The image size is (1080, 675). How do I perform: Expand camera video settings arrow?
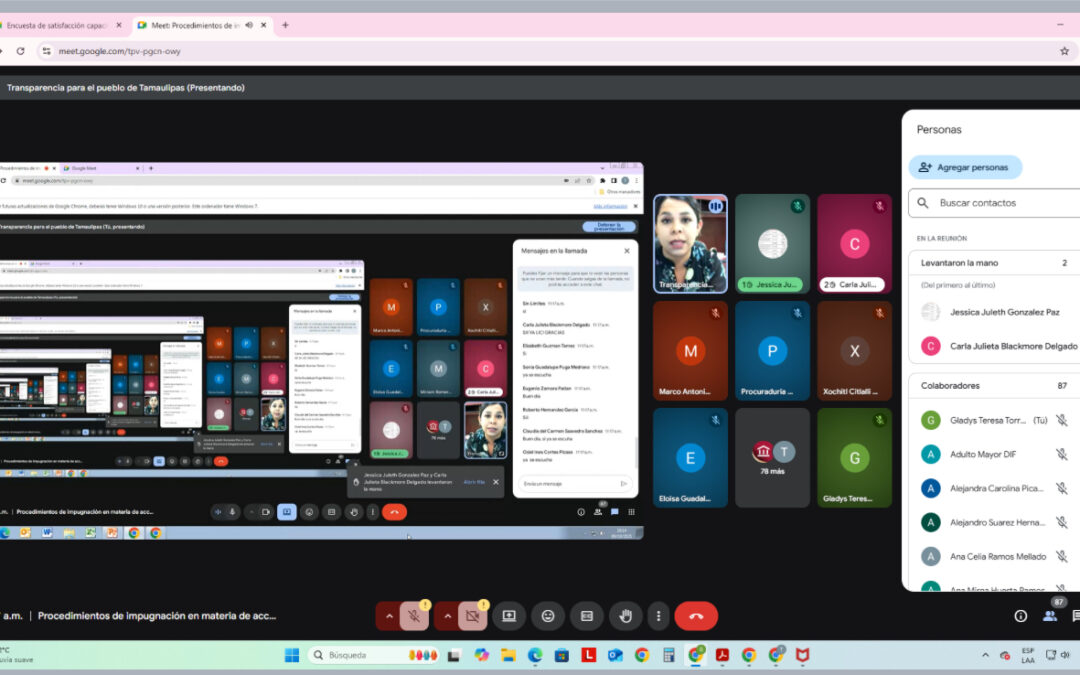(x=447, y=616)
